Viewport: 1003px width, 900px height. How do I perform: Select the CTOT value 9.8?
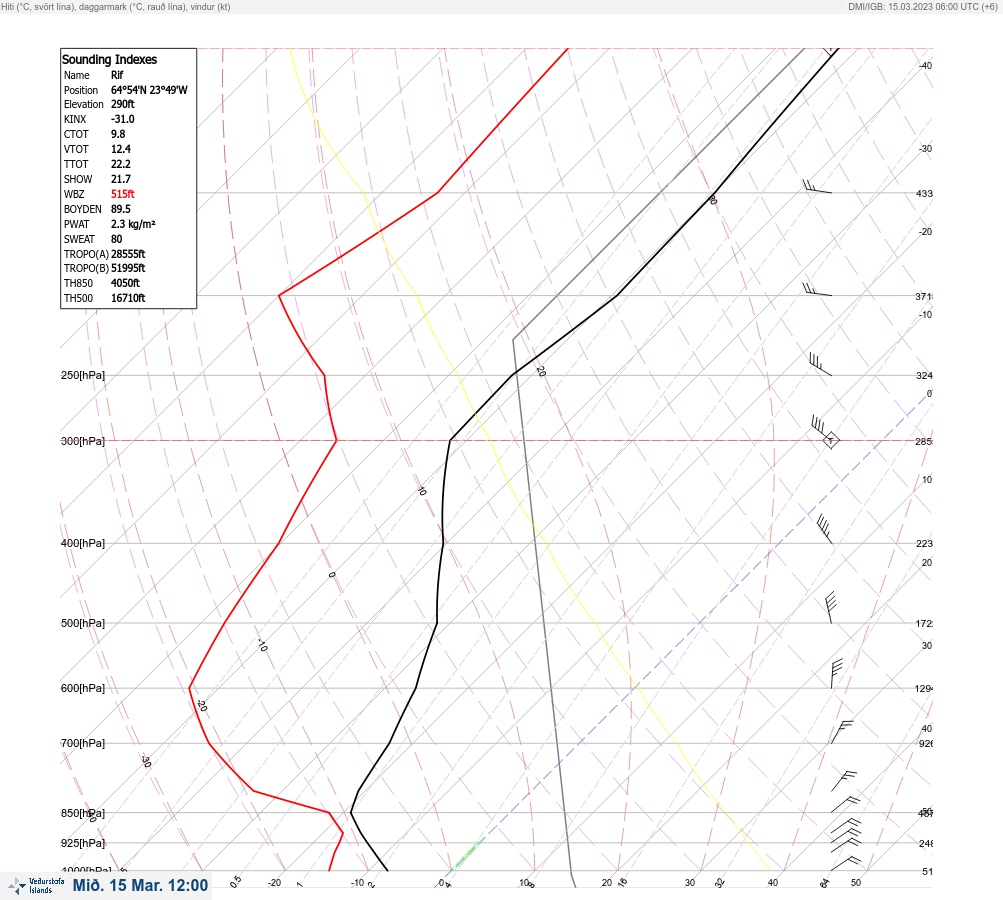118,134
